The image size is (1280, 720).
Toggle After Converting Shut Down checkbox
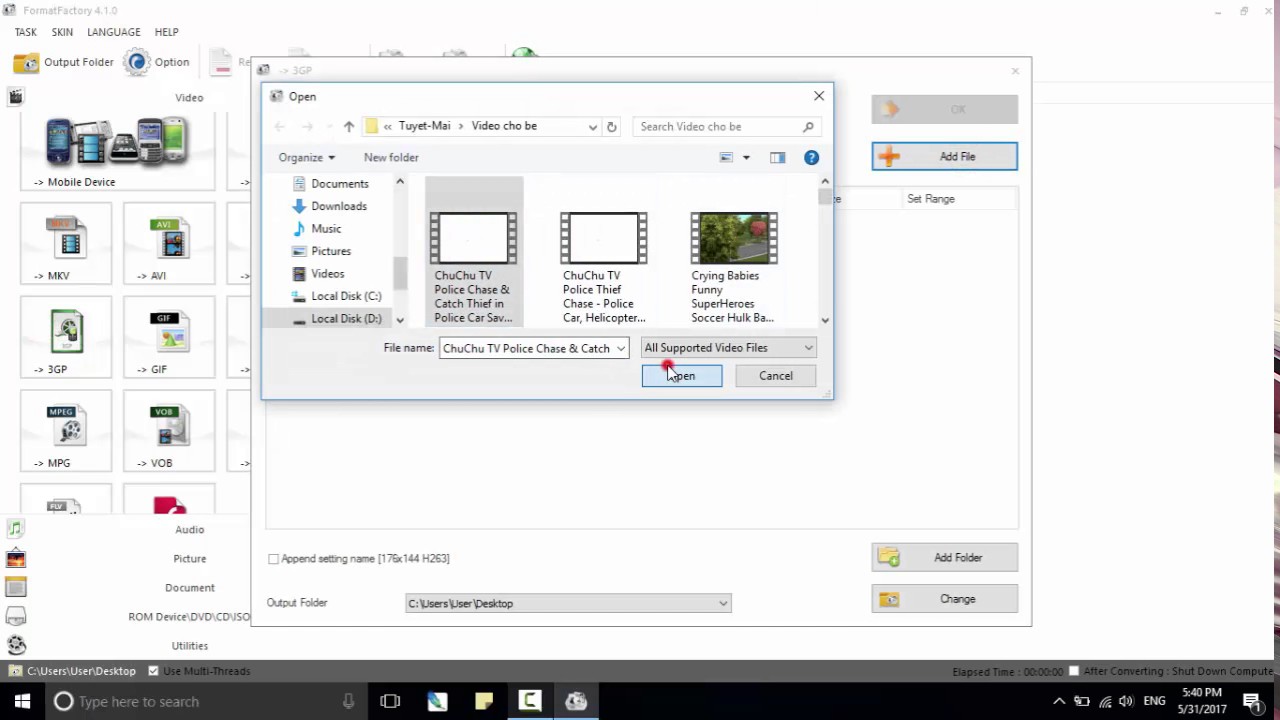pos(1074,671)
